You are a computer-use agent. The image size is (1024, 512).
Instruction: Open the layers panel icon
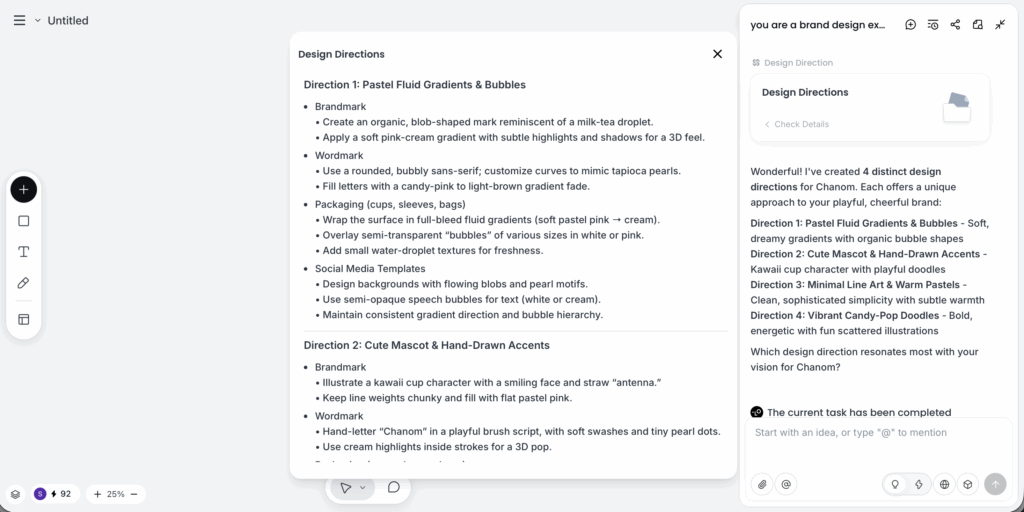click(16, 494)
